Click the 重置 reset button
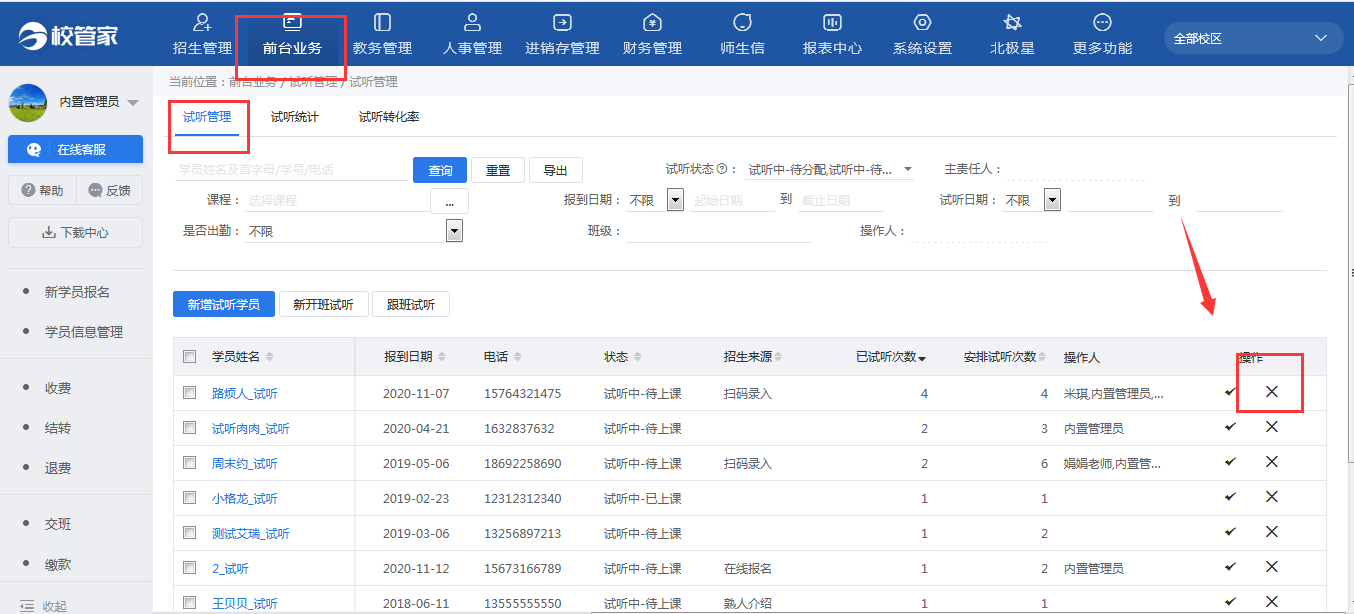The image size is (1354, 614). click(x=498, y=170)
